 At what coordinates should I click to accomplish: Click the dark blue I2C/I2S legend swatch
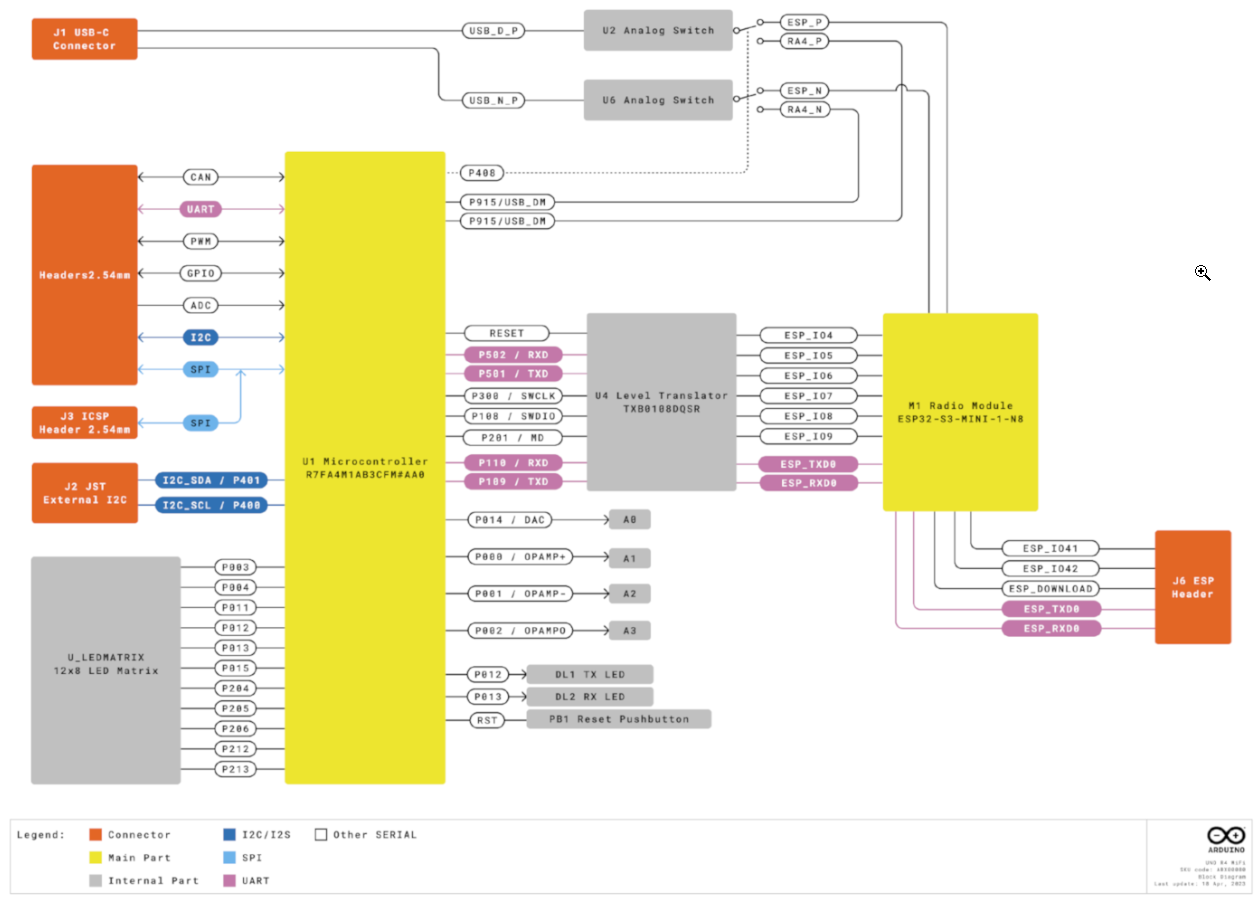231,835
